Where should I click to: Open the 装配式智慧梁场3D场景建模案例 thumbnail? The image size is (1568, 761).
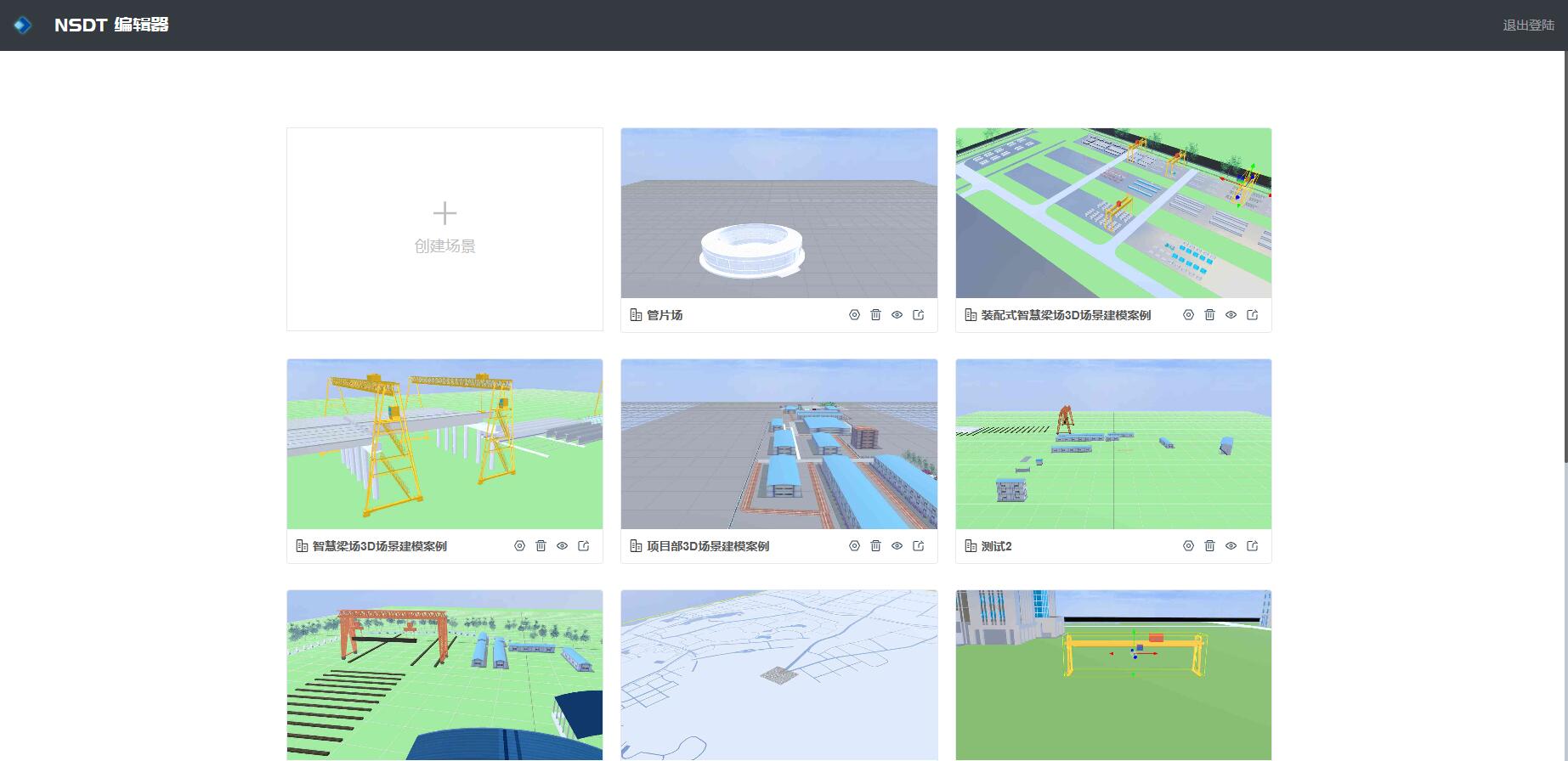coord(1113,213)
